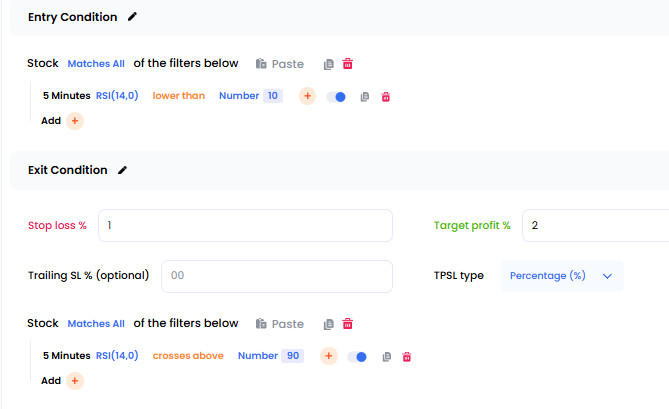The image size is (669, 409).
Task: Edit the Entry Condition title with pencil icon
Action: coord(132,17)
